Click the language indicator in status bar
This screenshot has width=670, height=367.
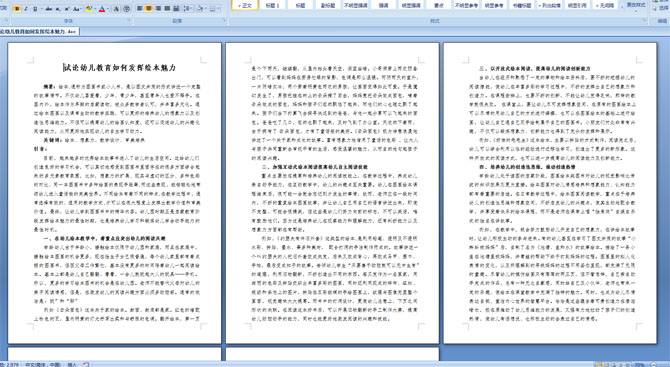pyautogui.click(x=43, y=364)
